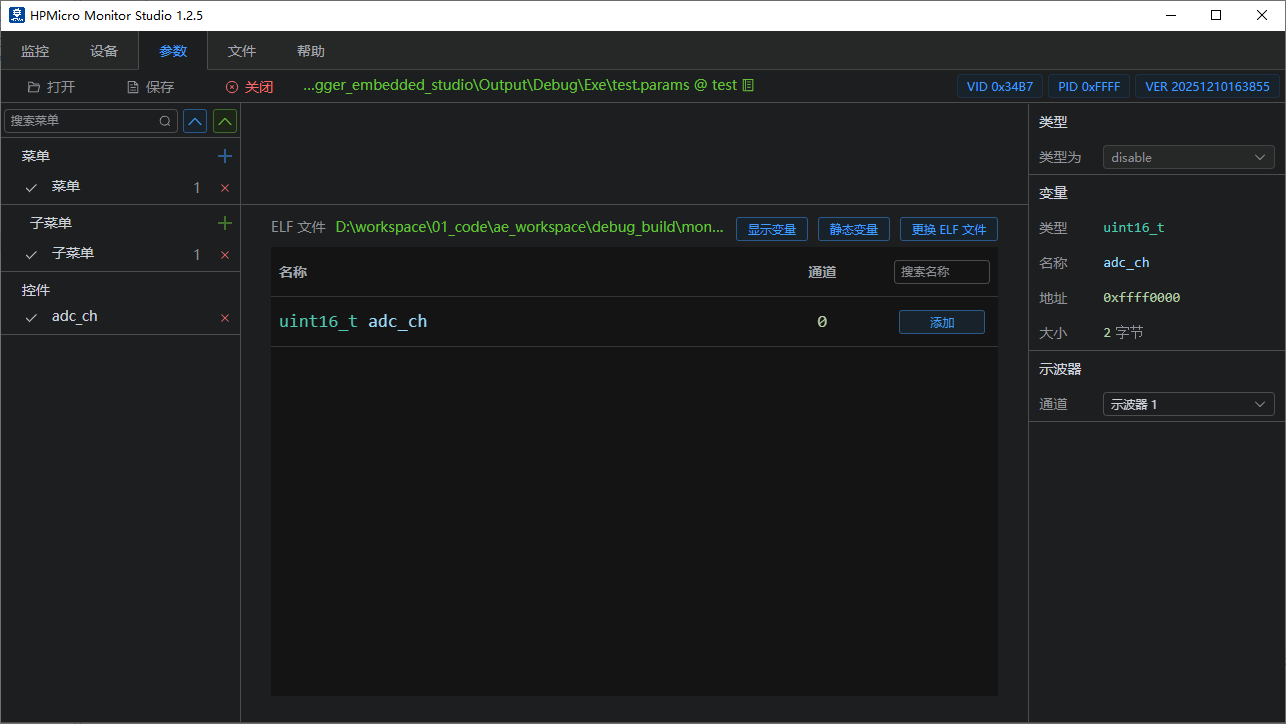This screenshot has width=1286, height=724.
Task: Click the VID 0x34B7 badge
Action: pos(1000,86)
